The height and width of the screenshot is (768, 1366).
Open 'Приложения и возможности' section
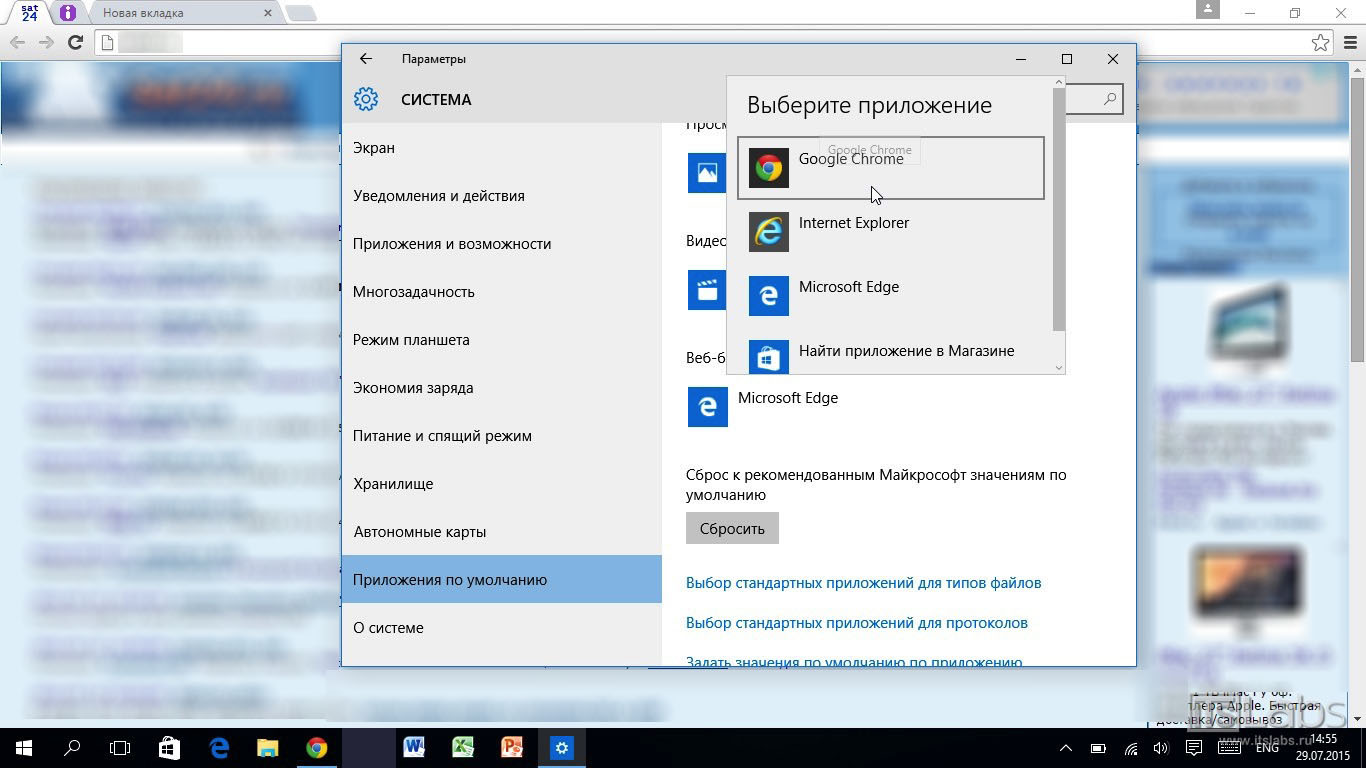coord(501,244)
